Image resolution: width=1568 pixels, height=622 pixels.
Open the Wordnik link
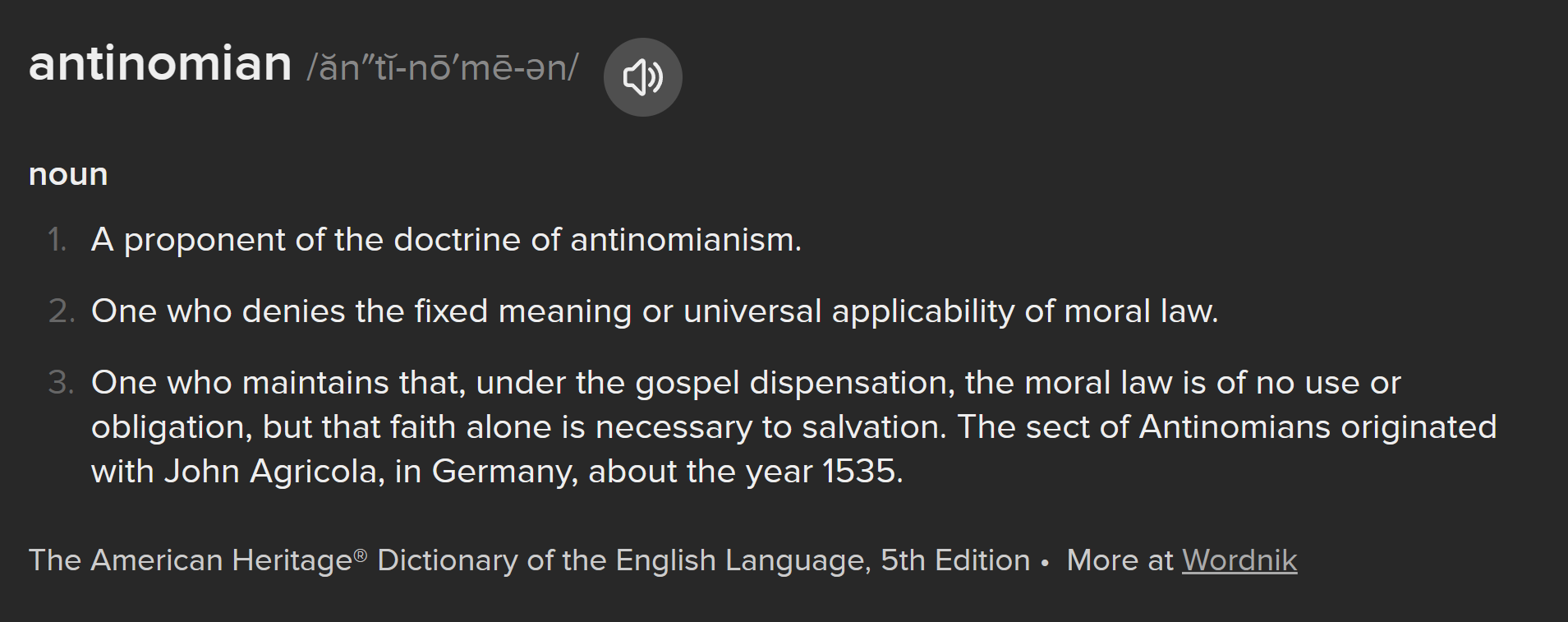point(1239,560)
